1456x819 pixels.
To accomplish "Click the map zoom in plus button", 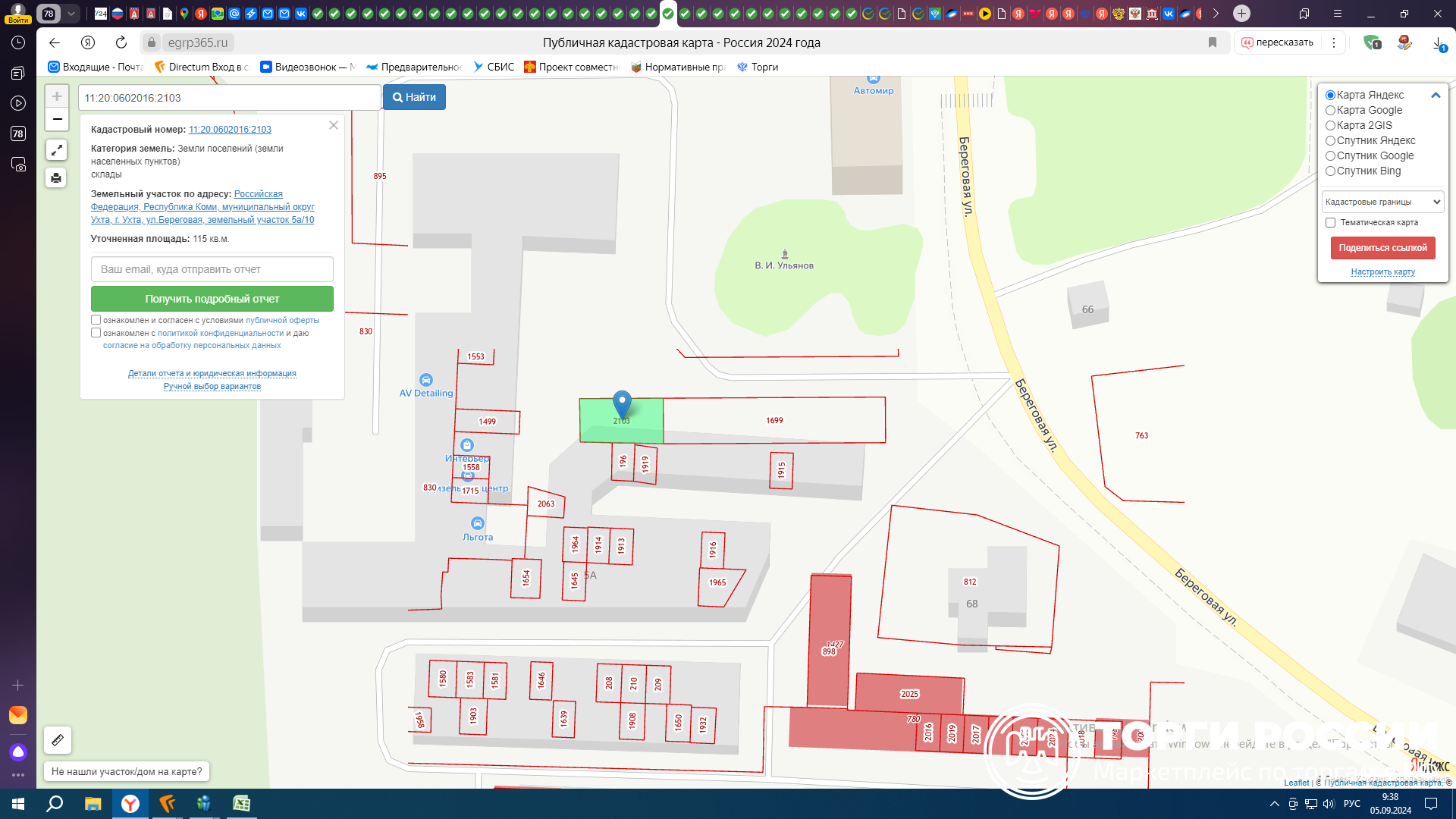I will pyautogui.click(x=57, y=96).
